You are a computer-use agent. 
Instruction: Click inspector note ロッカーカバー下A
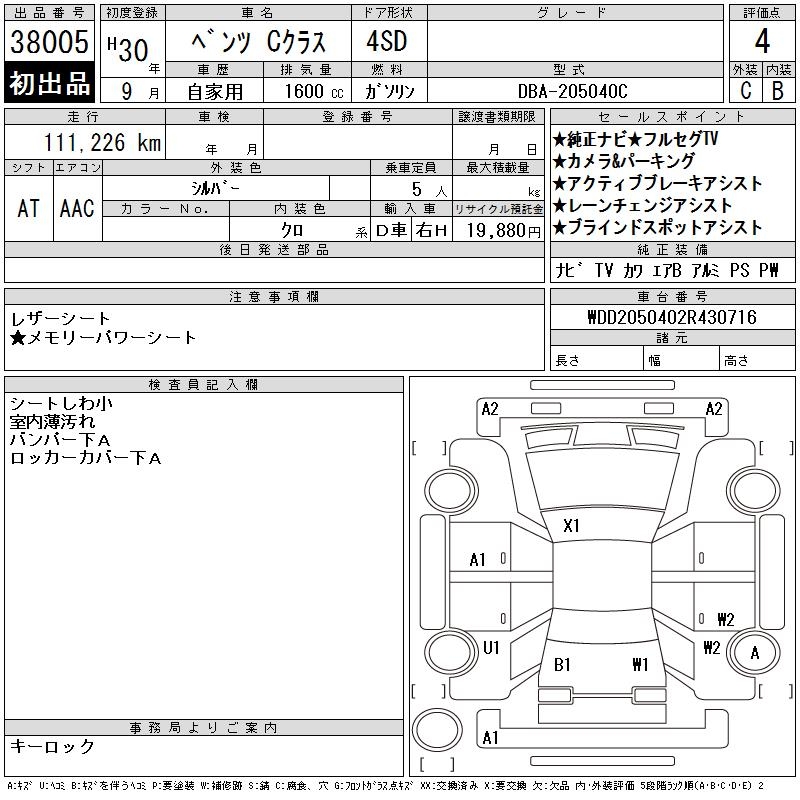point(86,458)
